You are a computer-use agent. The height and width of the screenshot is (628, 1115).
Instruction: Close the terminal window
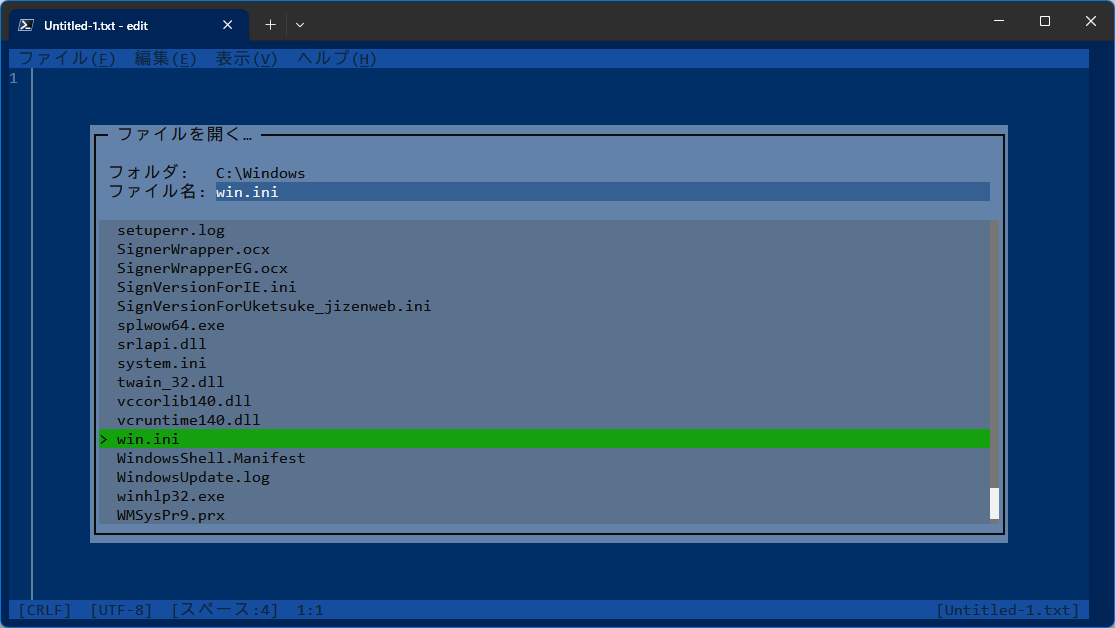pos(1091,21)
